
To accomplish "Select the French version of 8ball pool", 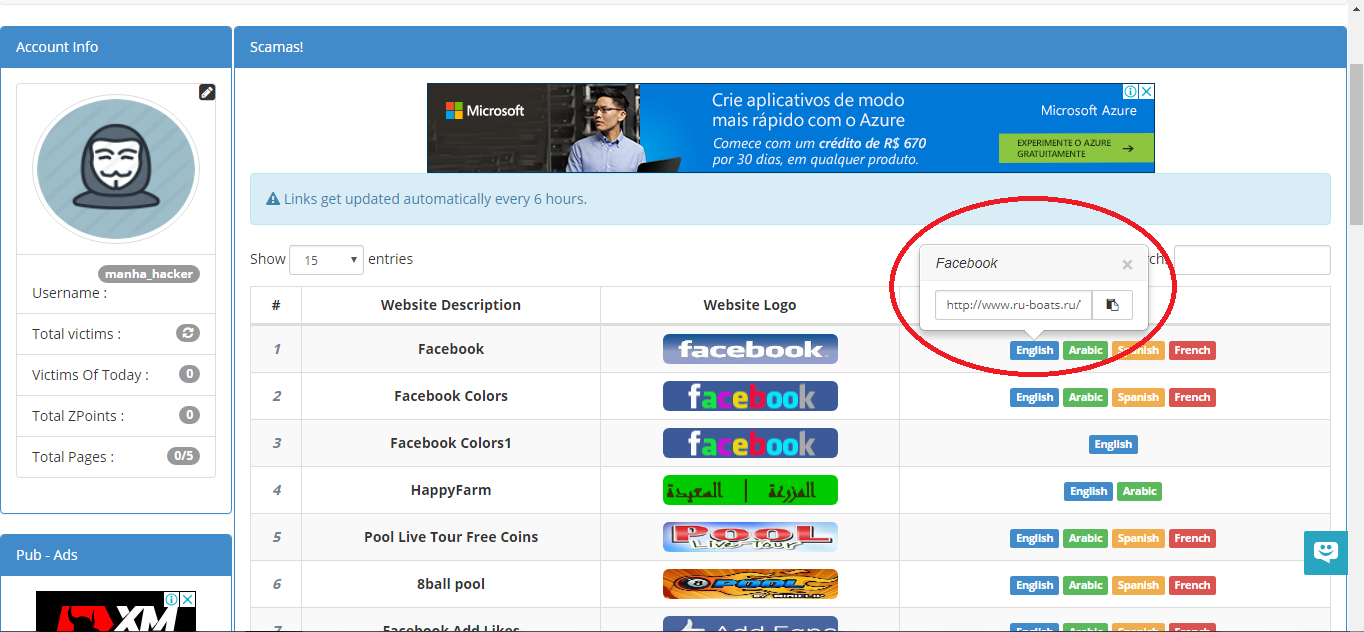I will click(1192, 585).
